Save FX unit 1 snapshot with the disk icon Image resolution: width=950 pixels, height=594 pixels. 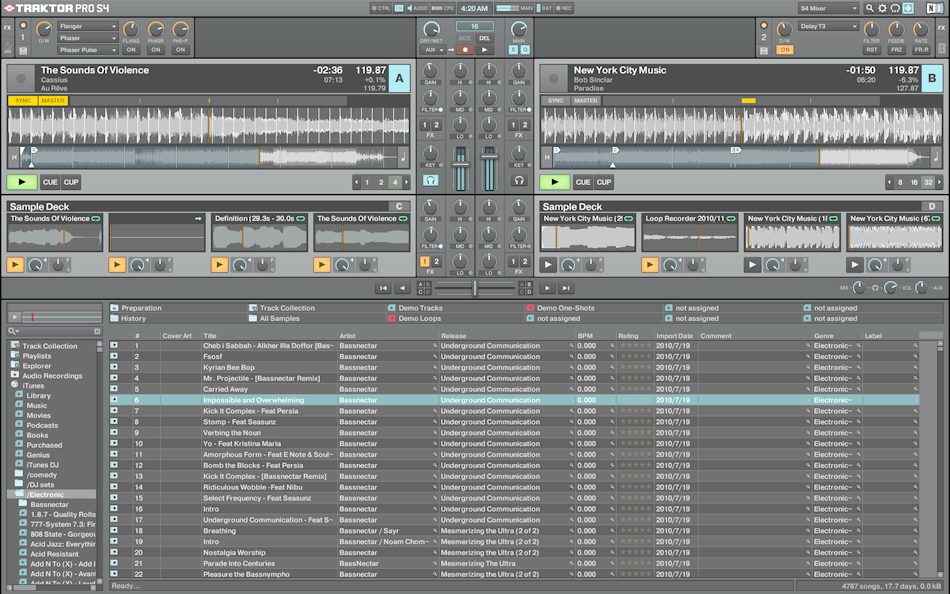[x=23, y=51]
